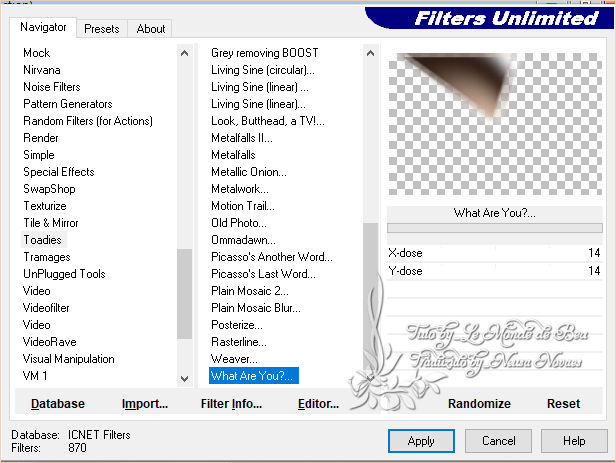Click the filter preview thumbnail

(x=495, y=124)
